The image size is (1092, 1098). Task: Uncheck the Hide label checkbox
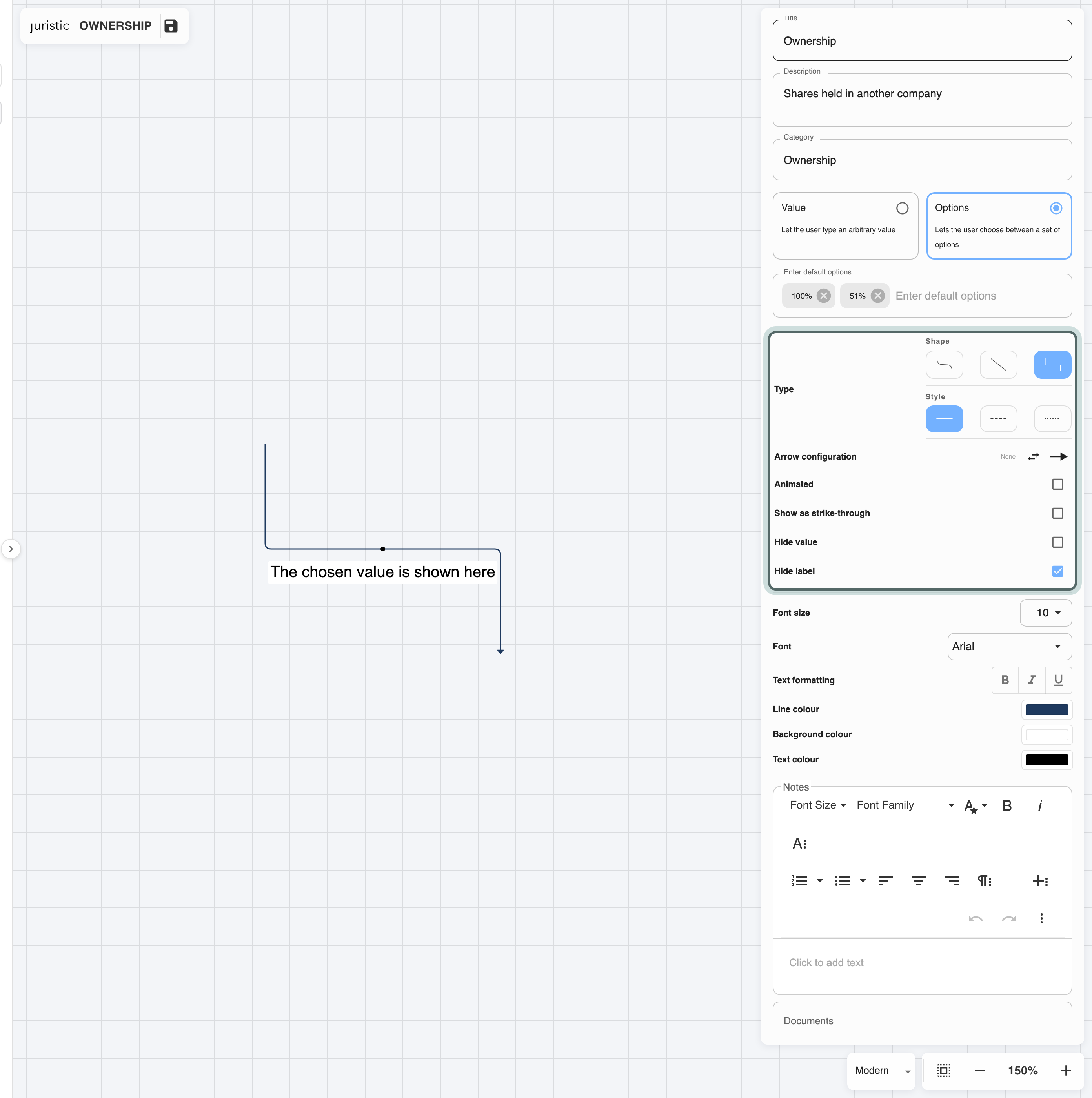point(1057,571)
